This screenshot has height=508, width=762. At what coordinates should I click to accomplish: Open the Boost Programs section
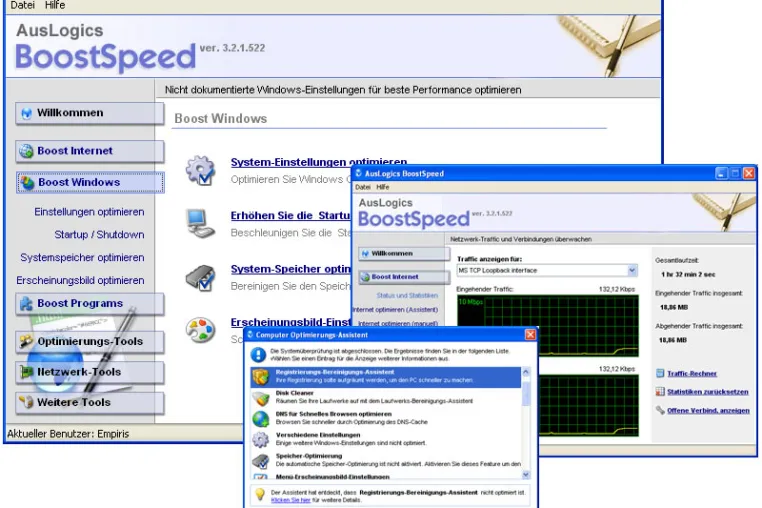click(89, 303)
